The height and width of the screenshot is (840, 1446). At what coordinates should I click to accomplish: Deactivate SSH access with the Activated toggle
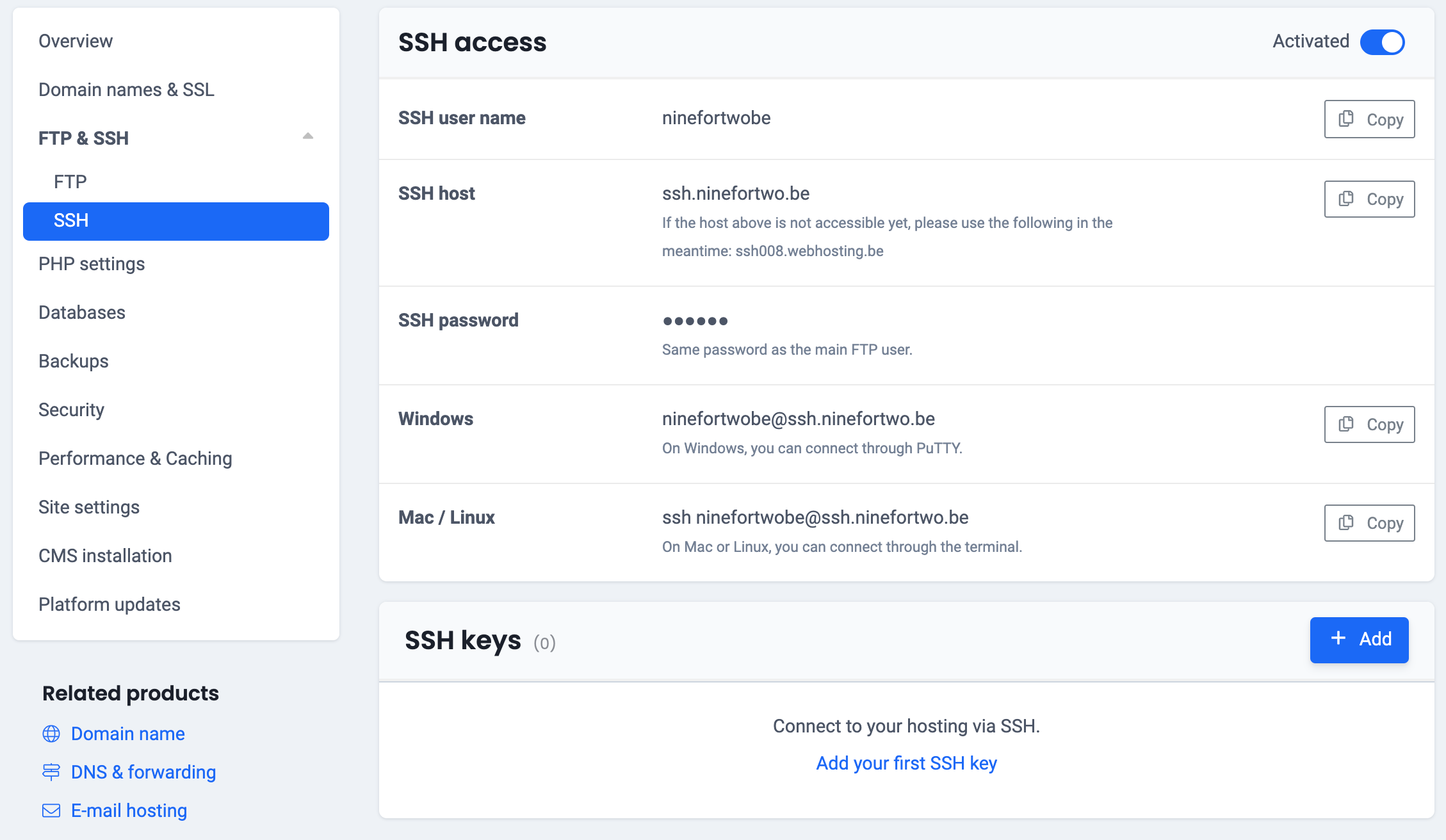(1383, 42)
